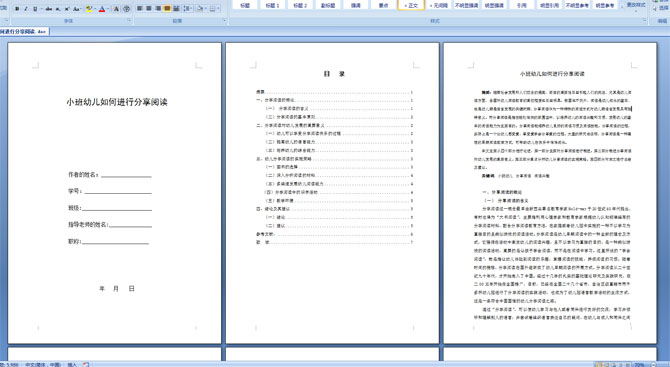Screen dimensions: 670x367
Task: Click the 目录 table of contents page
Action: [332, 193]
